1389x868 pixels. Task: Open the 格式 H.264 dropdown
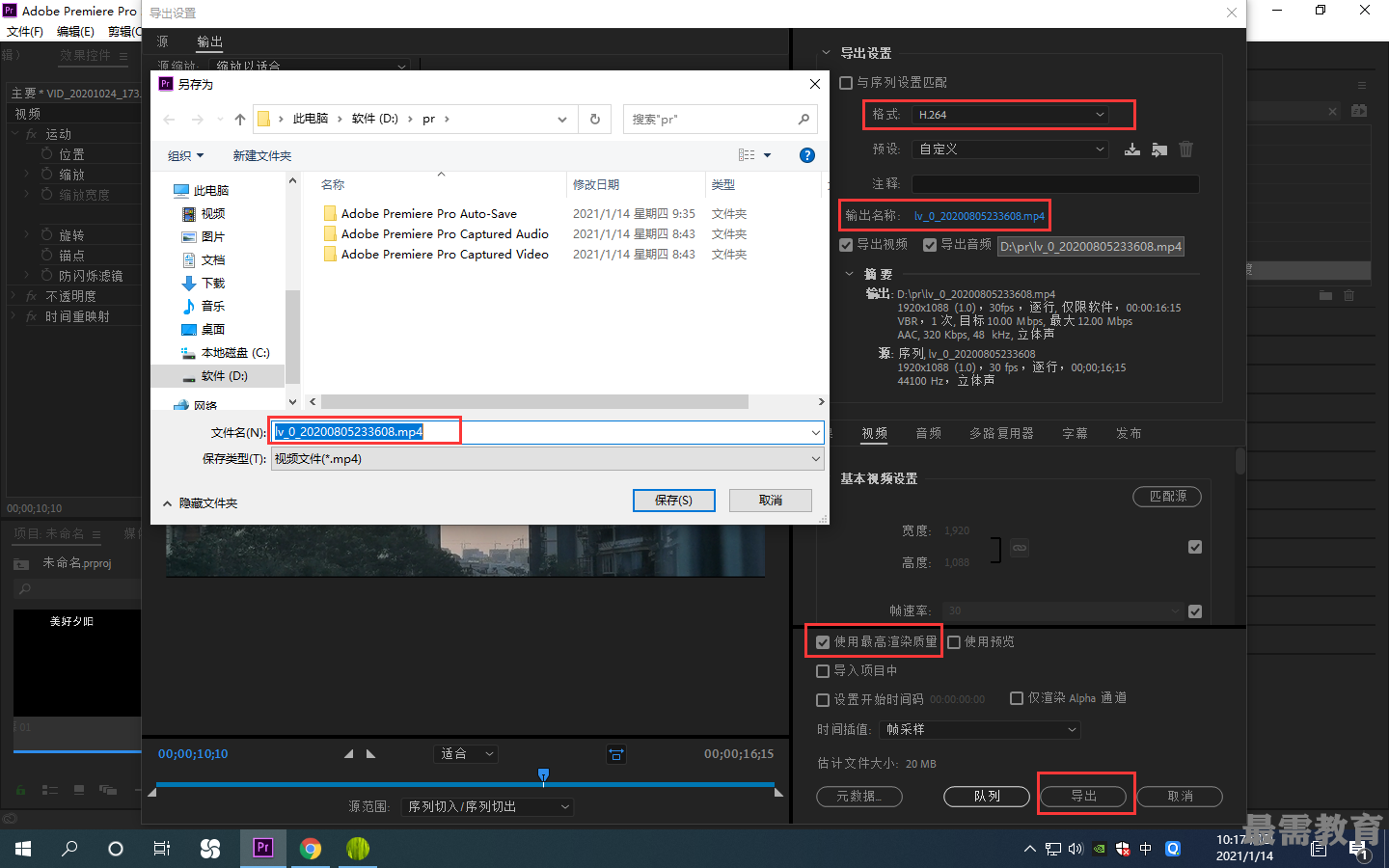click(x=1010, y=115)
